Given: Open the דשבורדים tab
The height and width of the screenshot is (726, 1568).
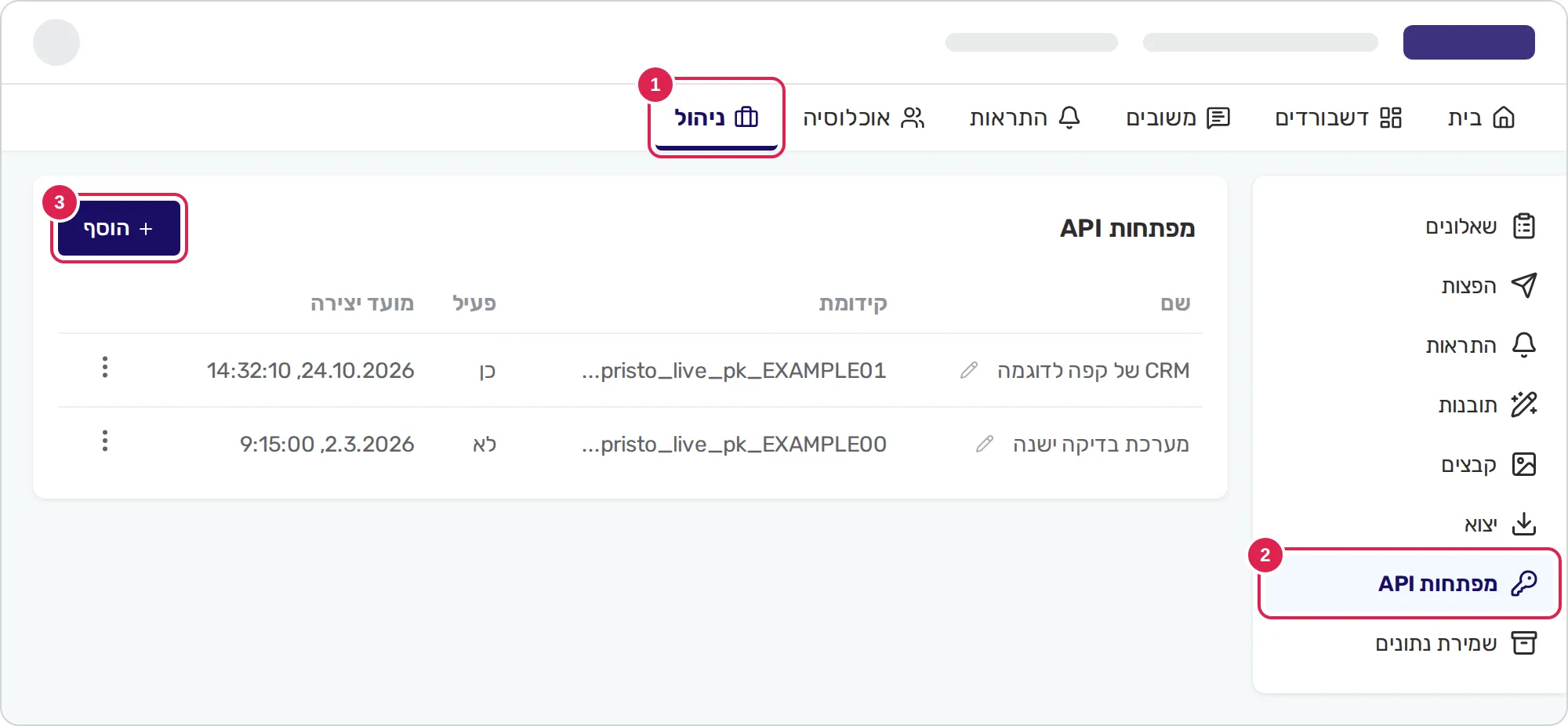Looking at the screenshot, I should [1338, 118].
